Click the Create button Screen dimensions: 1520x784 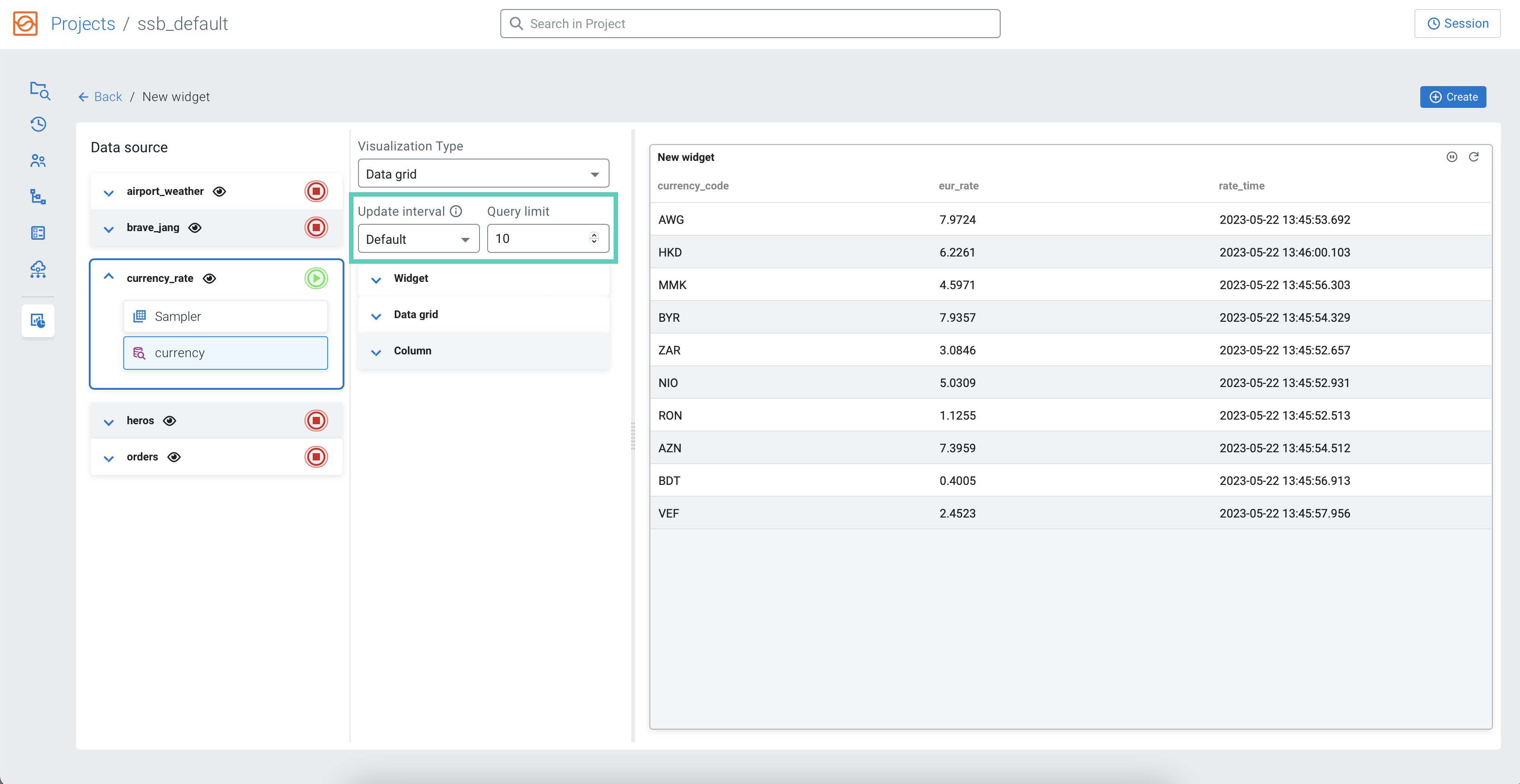(1452, 97)
